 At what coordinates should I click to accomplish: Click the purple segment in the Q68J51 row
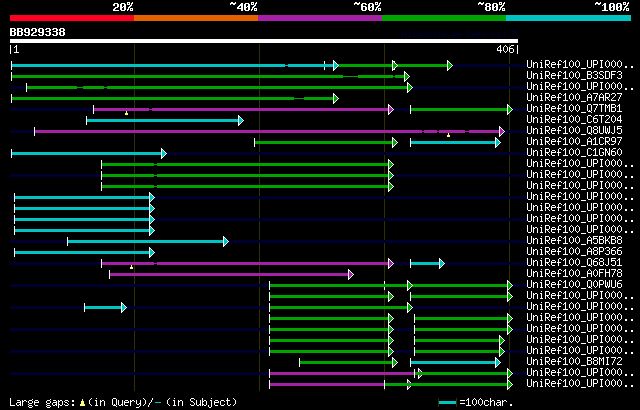pos(245,264)
